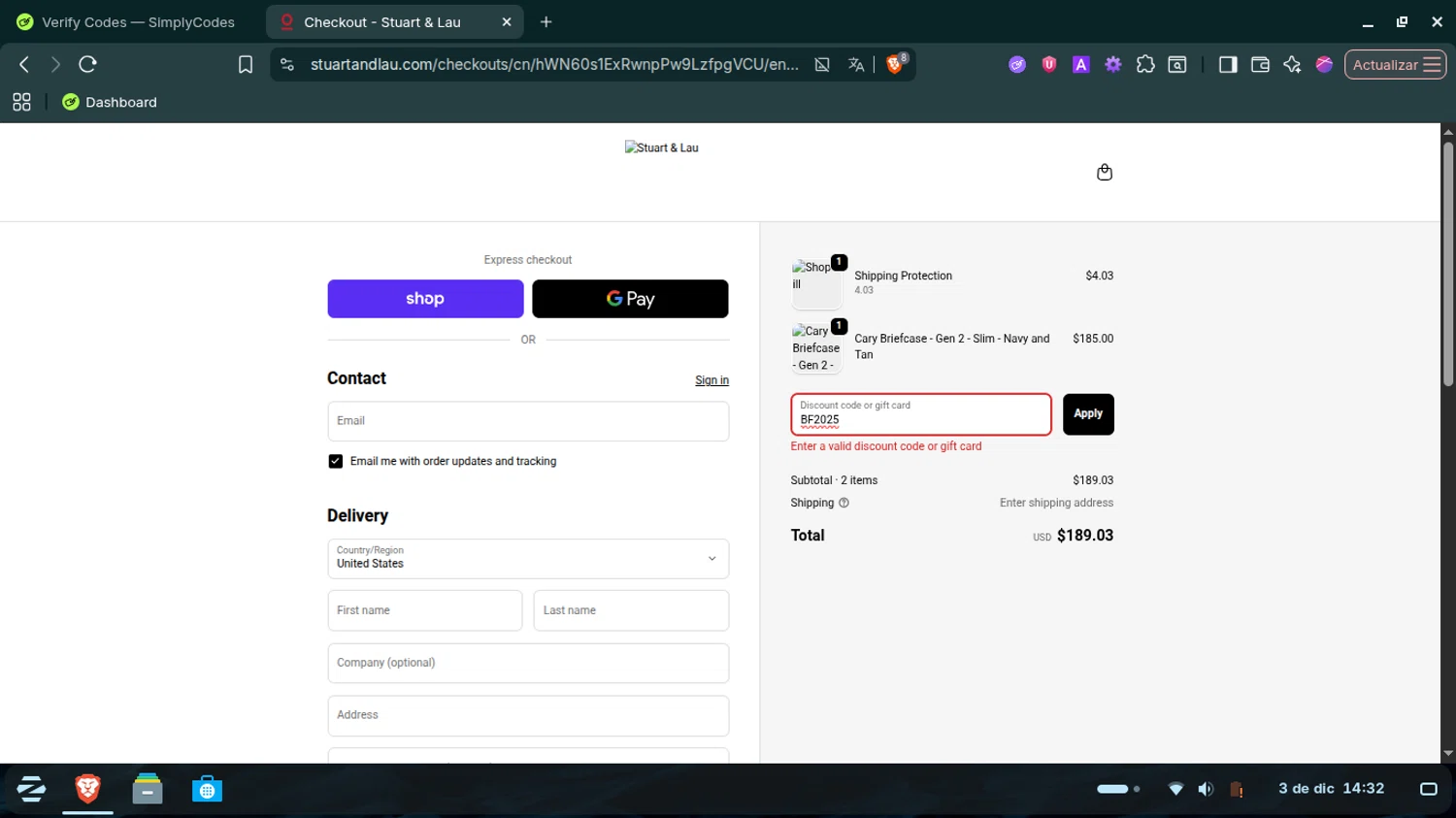
Task: Click the reader or camera-off icon in address bar
Action: (x=822, y=65)
